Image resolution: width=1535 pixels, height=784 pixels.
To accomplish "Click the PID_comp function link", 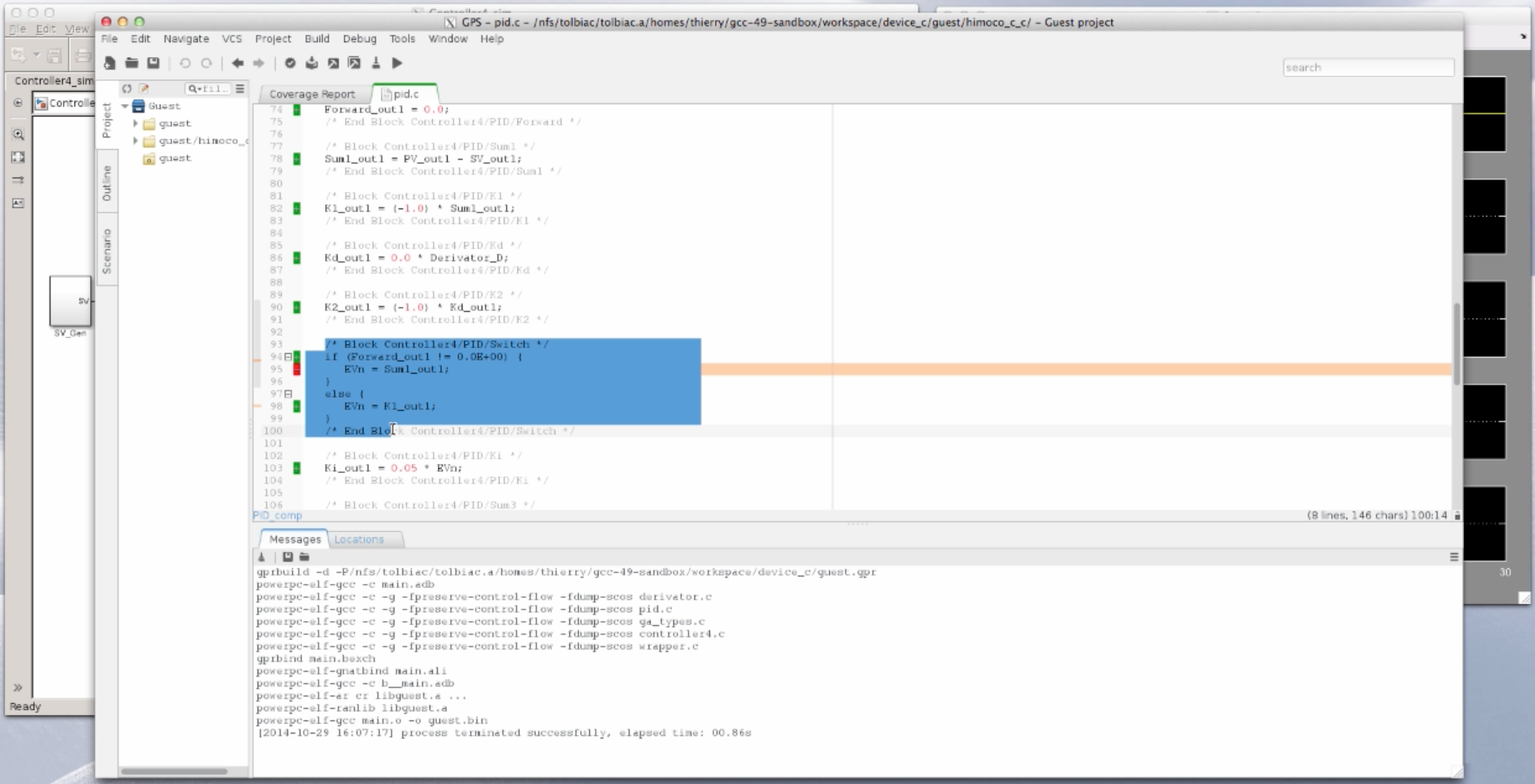I will [x=277, y=515].
